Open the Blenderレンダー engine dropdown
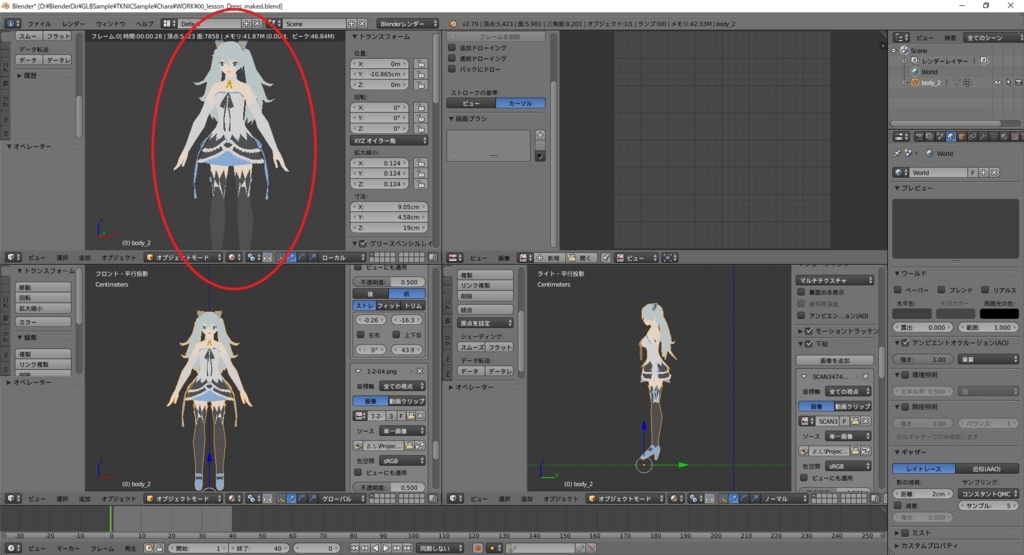The height and width of the screenshot is (555, 1024). (x=408, y=24)
